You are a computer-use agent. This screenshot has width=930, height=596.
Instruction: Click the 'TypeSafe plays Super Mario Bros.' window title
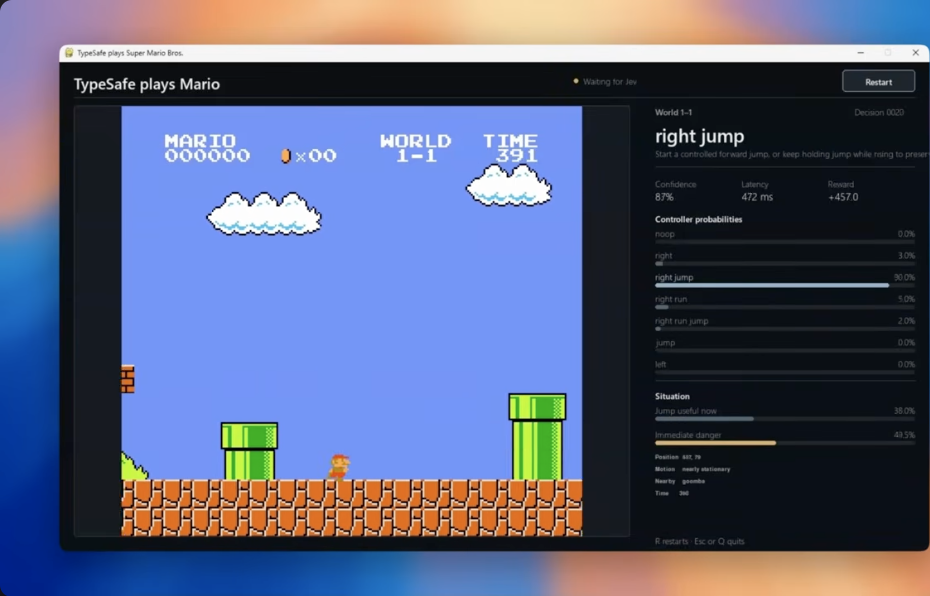point(130,53)
